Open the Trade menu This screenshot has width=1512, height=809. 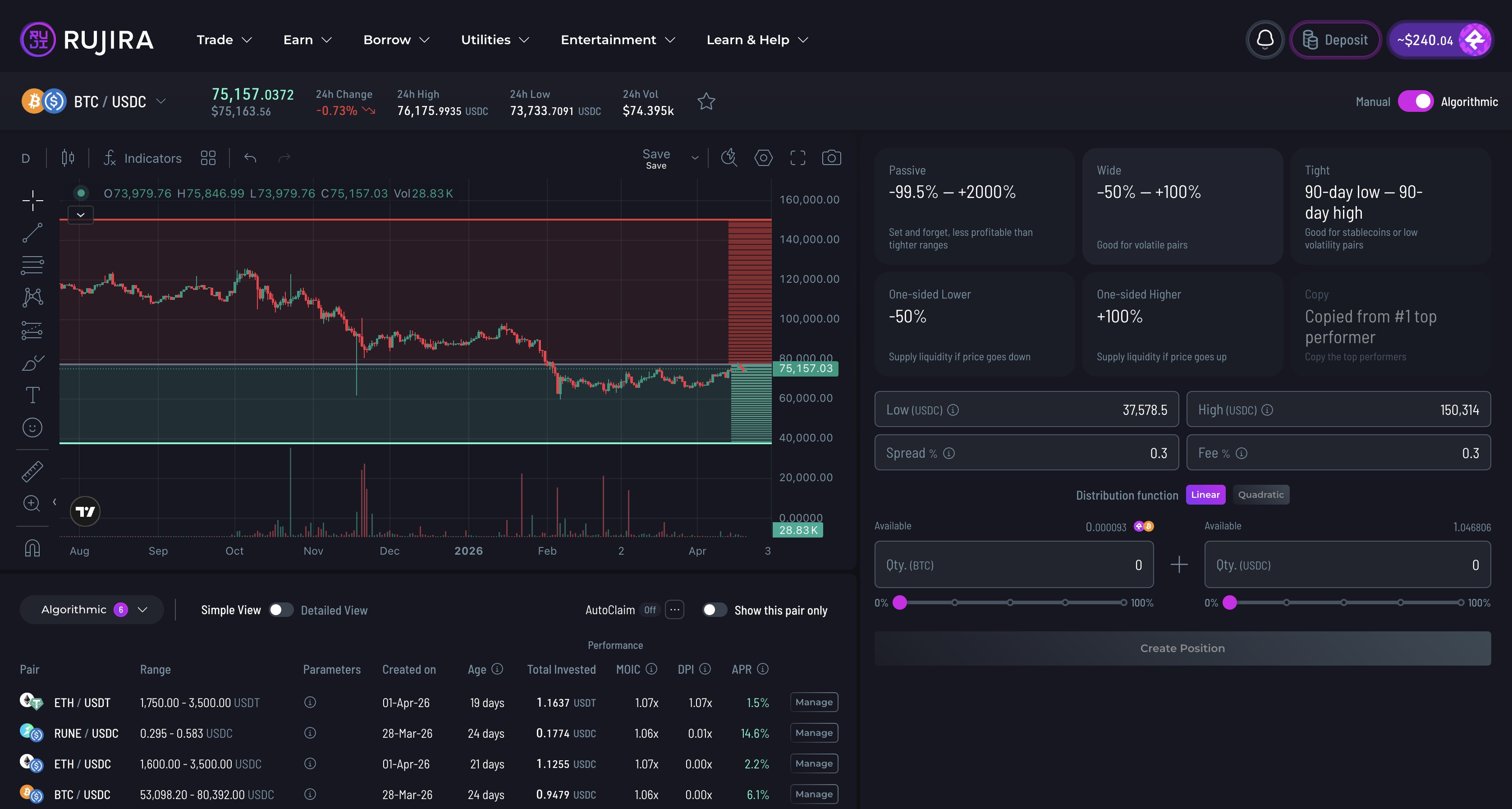pos(224,40)
